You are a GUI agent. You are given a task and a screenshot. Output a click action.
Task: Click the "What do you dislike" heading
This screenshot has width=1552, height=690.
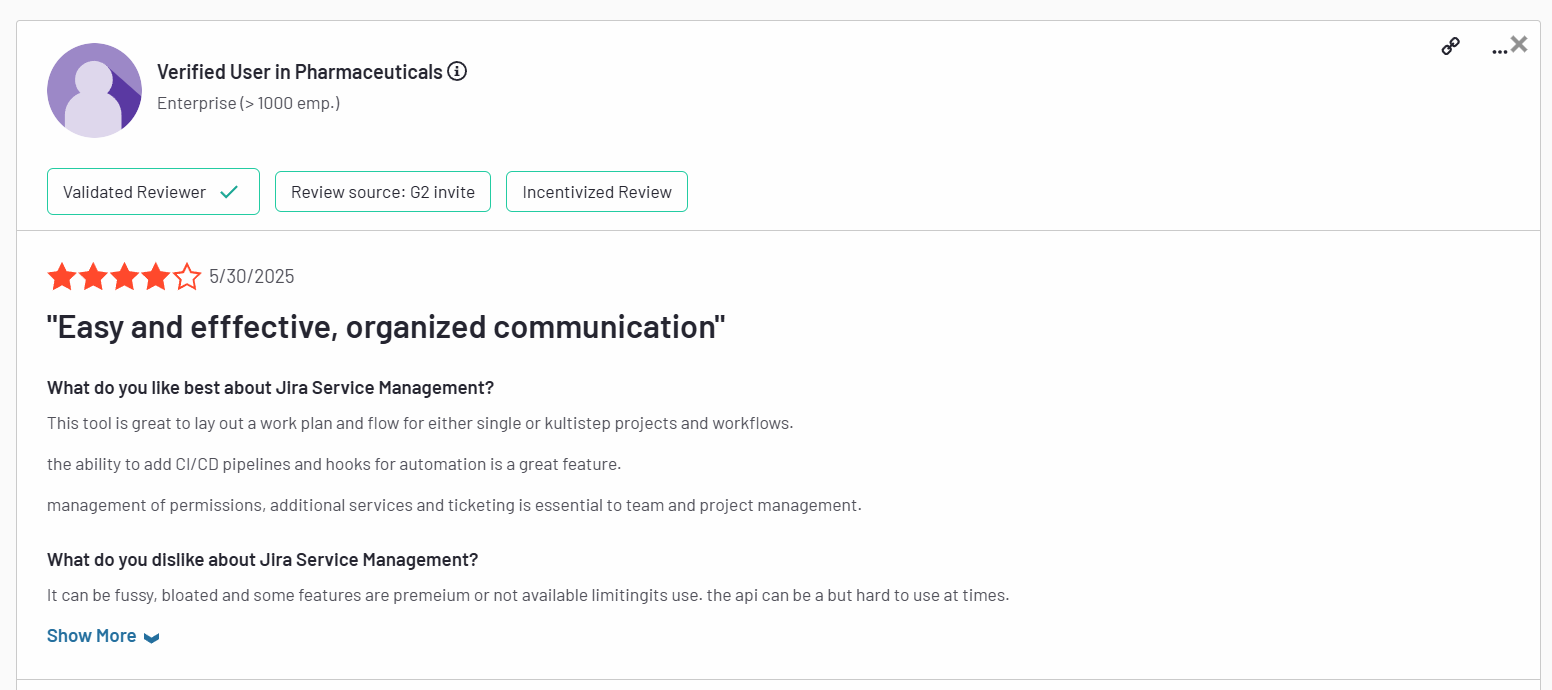(262, 560)
